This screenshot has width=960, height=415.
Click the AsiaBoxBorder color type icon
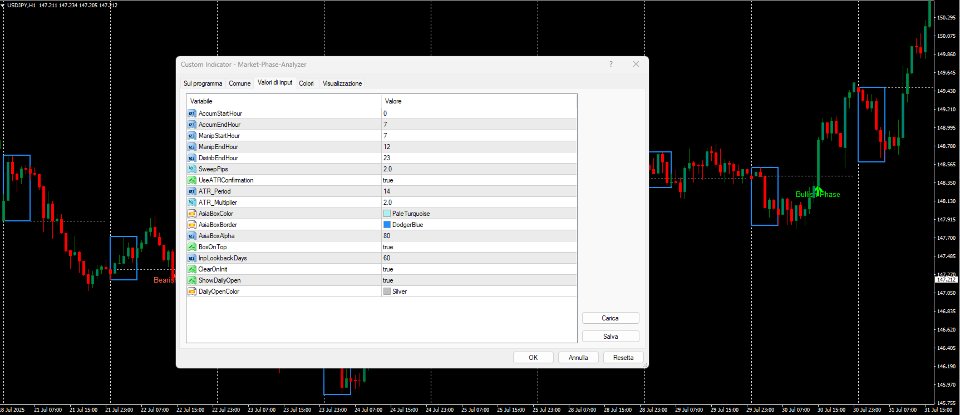192,225
